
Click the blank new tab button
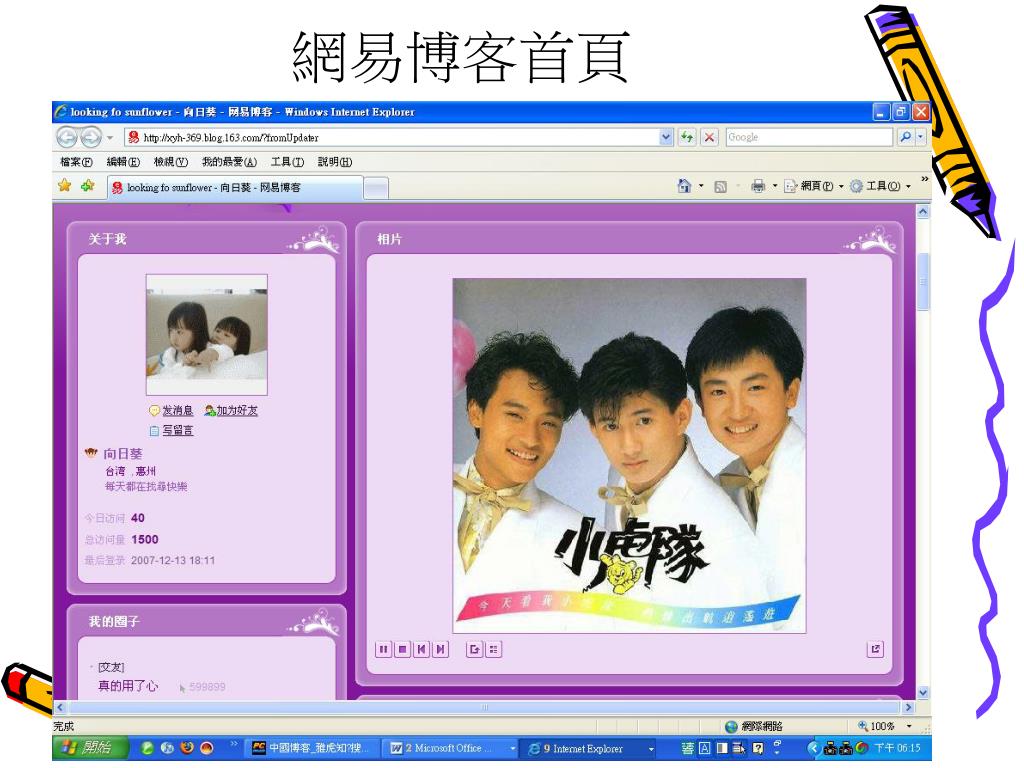(376, 188)
